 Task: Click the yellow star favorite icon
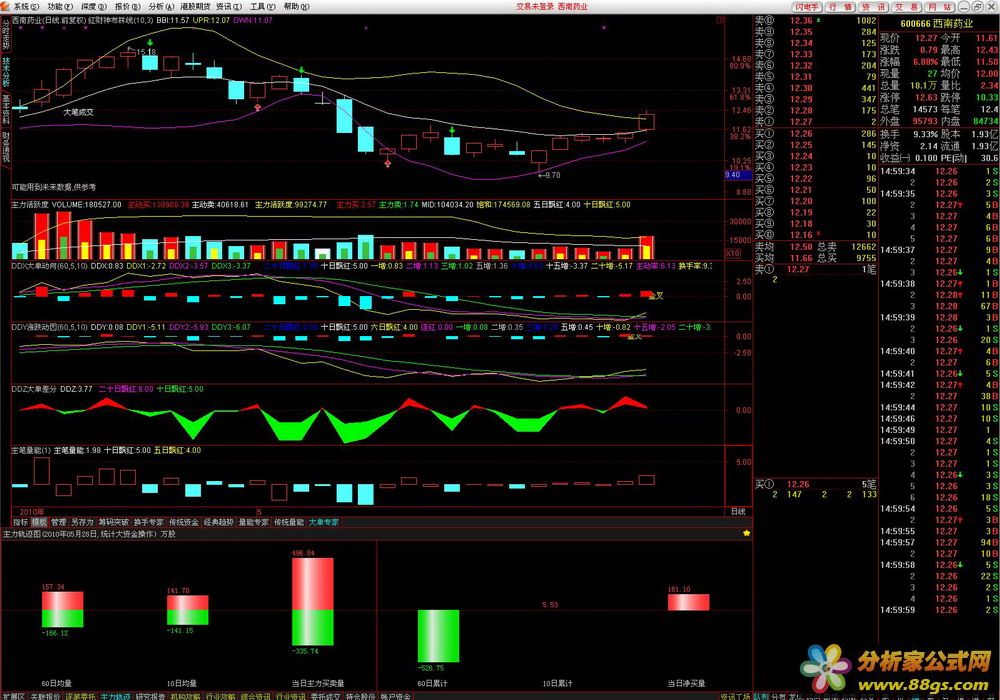click(746, 533)
